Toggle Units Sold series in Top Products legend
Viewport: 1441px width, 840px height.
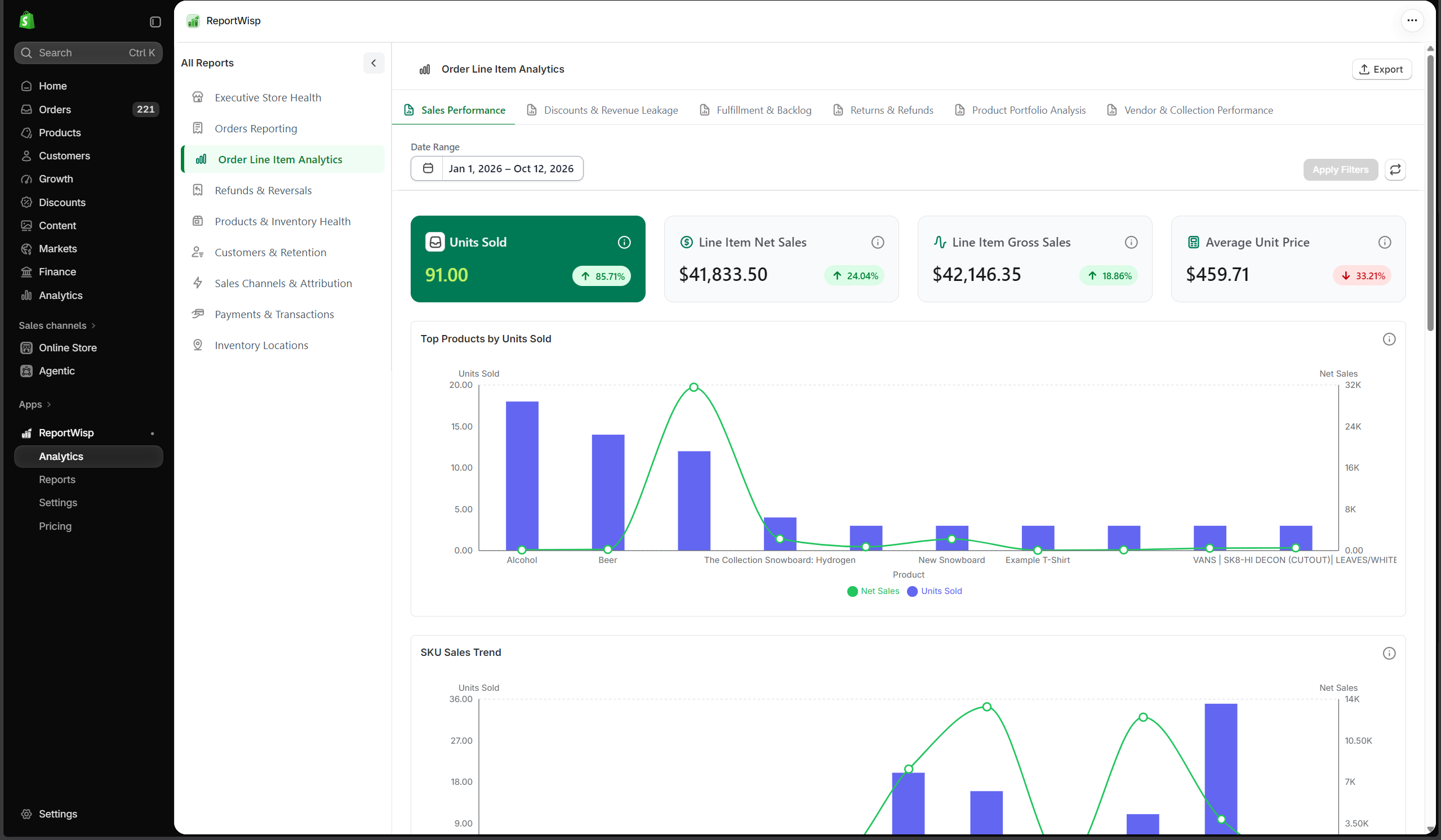click(x=935, y=591)
